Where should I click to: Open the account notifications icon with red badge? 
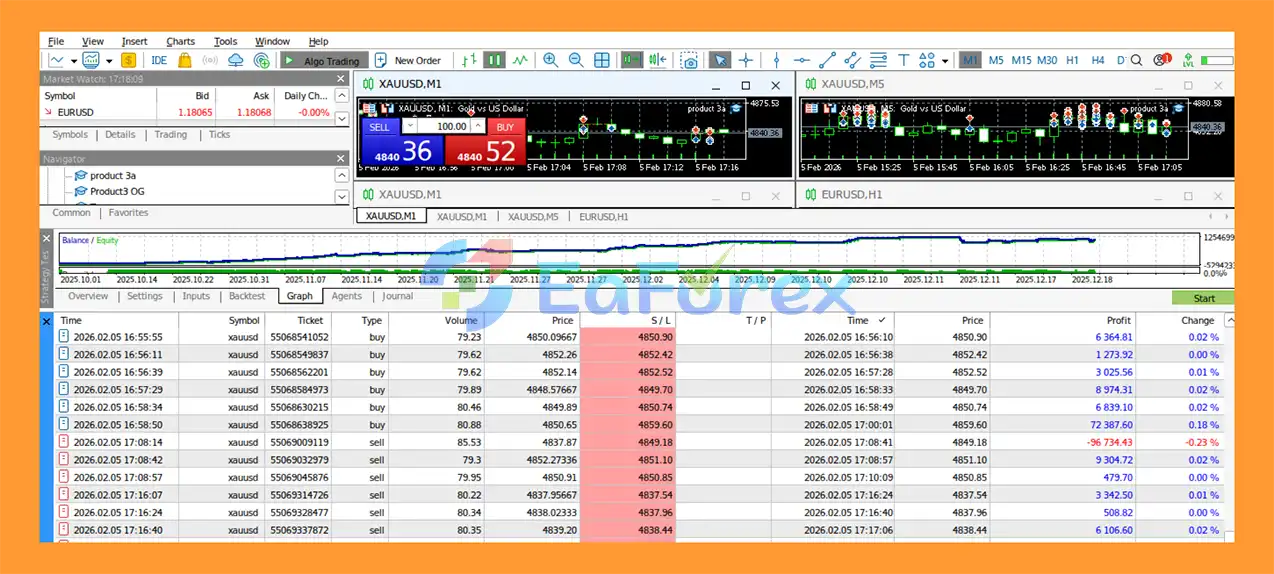[1162, 60]
